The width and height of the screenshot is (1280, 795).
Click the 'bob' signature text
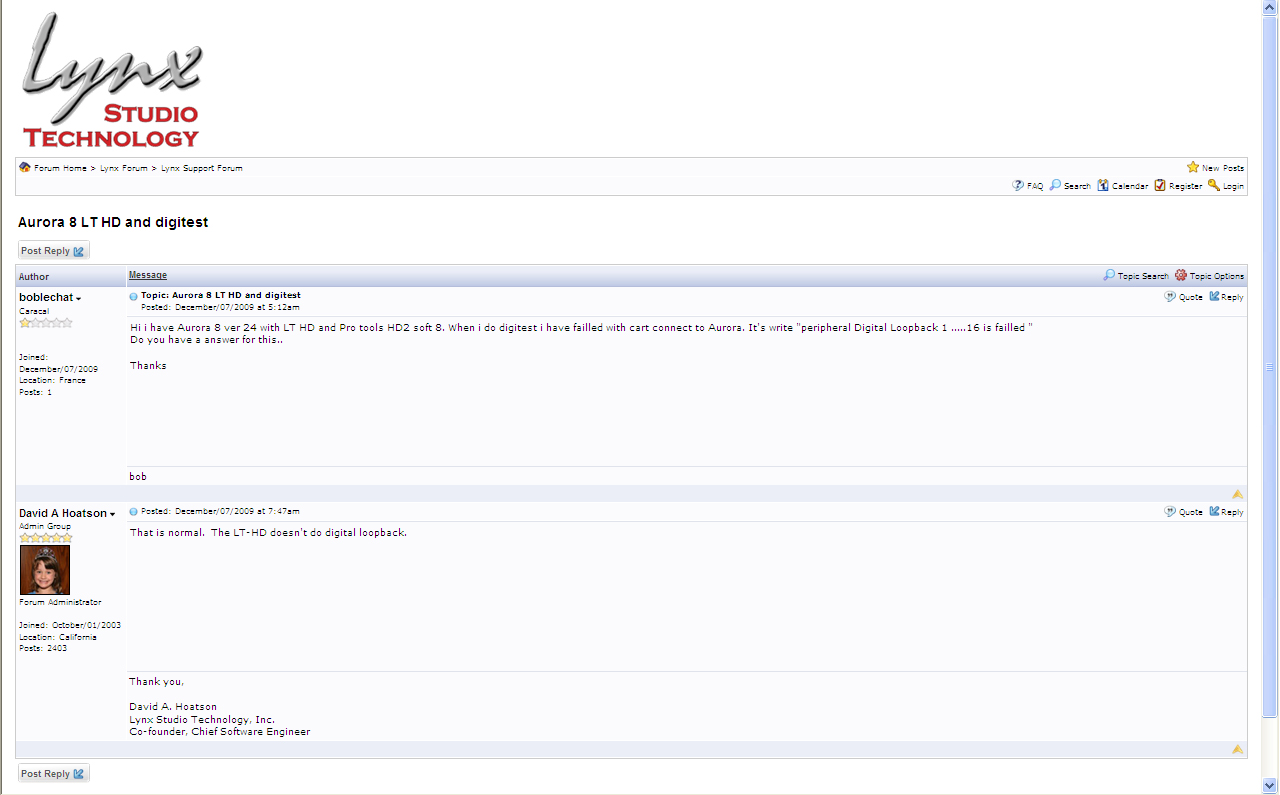pos(138,477)
